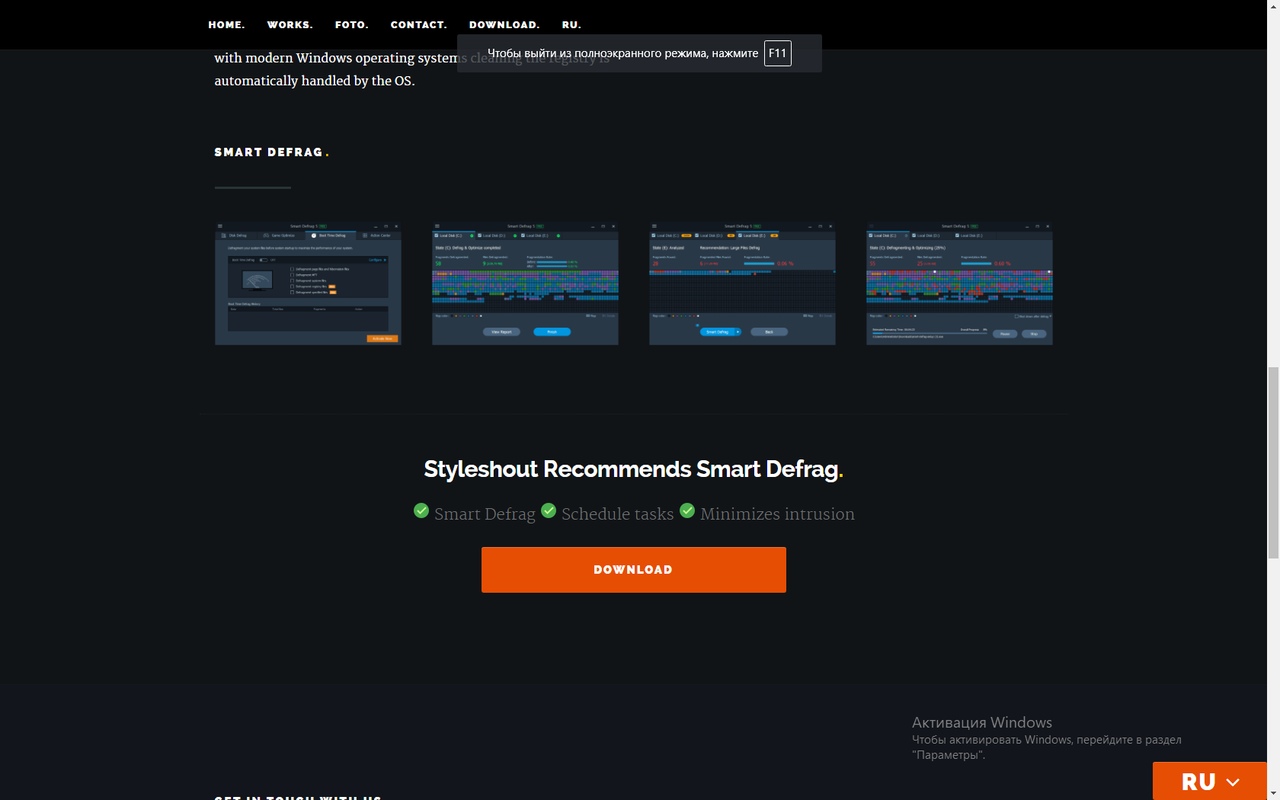The width and height of the screenshot is (1280, 800).
Task: Open DOWNLOAD in the top menu
Action: click(504, 25)
